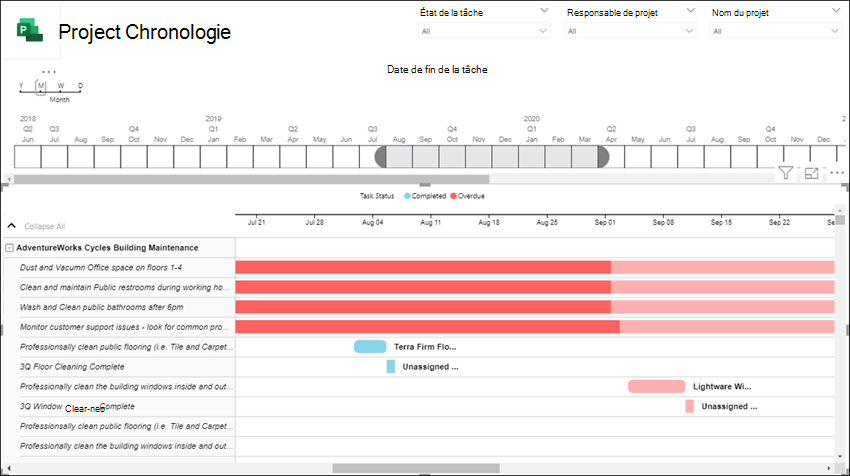Select 'Dust and Vacumn Office space' task row

(119, 267)
